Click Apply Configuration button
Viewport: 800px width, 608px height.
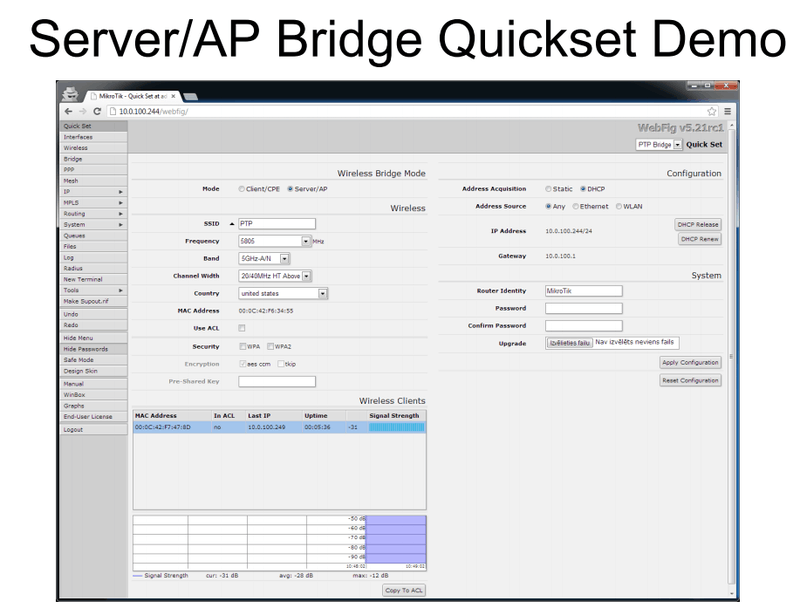690,363
